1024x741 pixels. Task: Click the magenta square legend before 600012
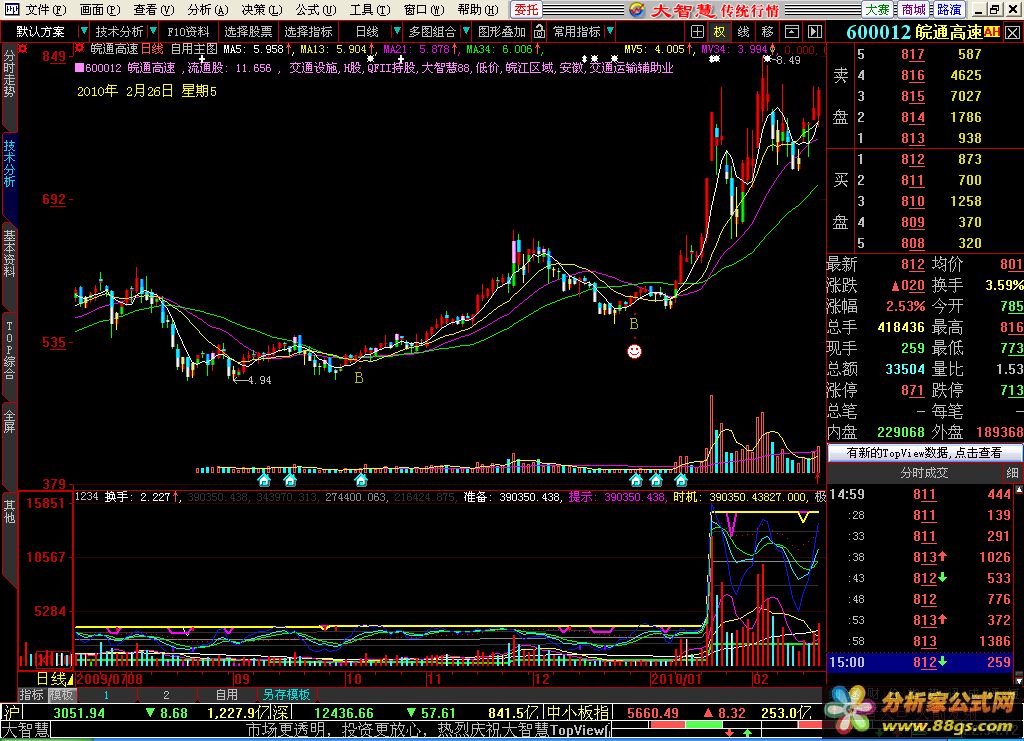click(79, 68)
